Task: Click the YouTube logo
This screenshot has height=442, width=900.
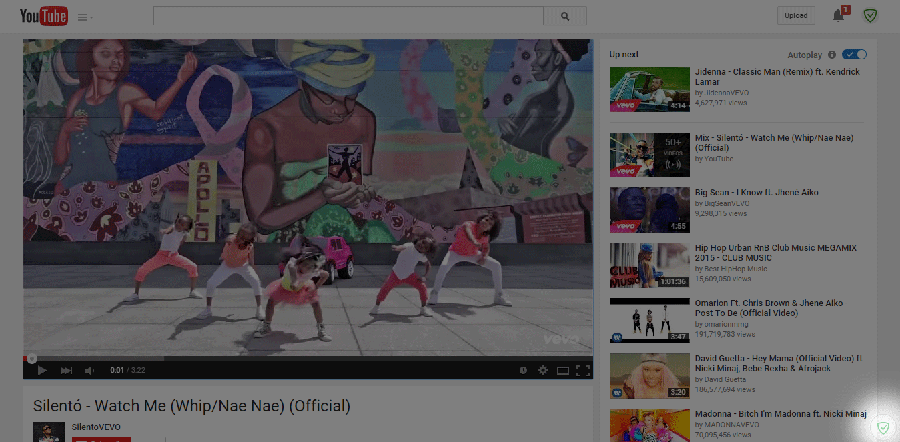Action: 41,16
